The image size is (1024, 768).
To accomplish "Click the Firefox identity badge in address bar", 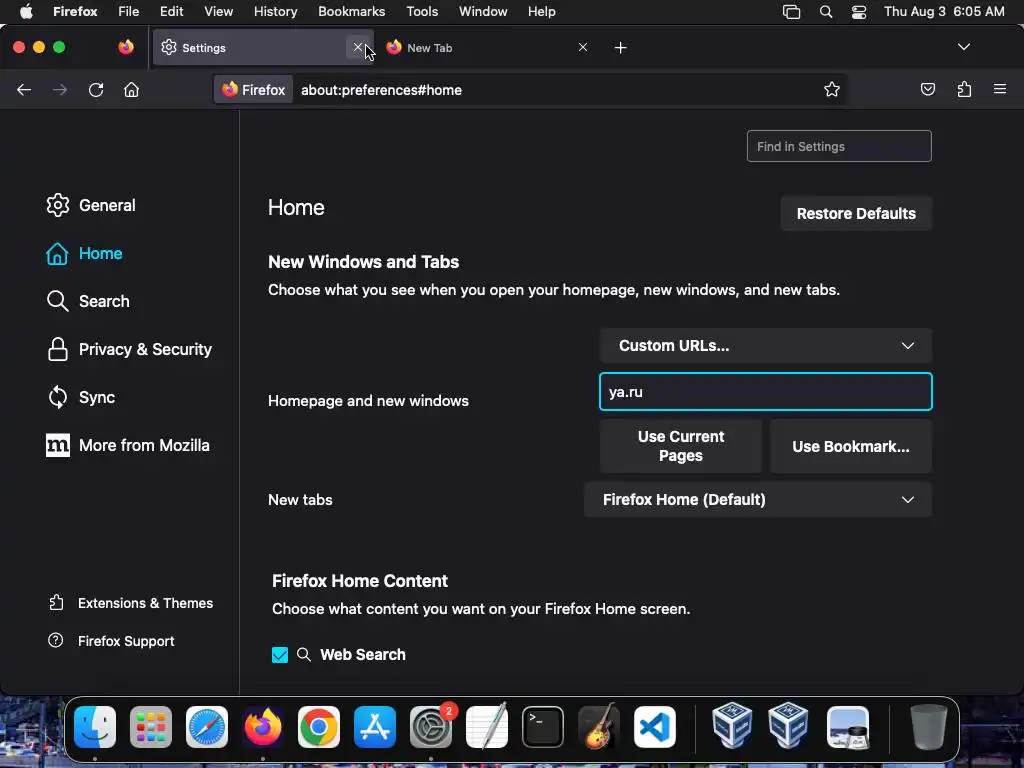I will [254, 90].
